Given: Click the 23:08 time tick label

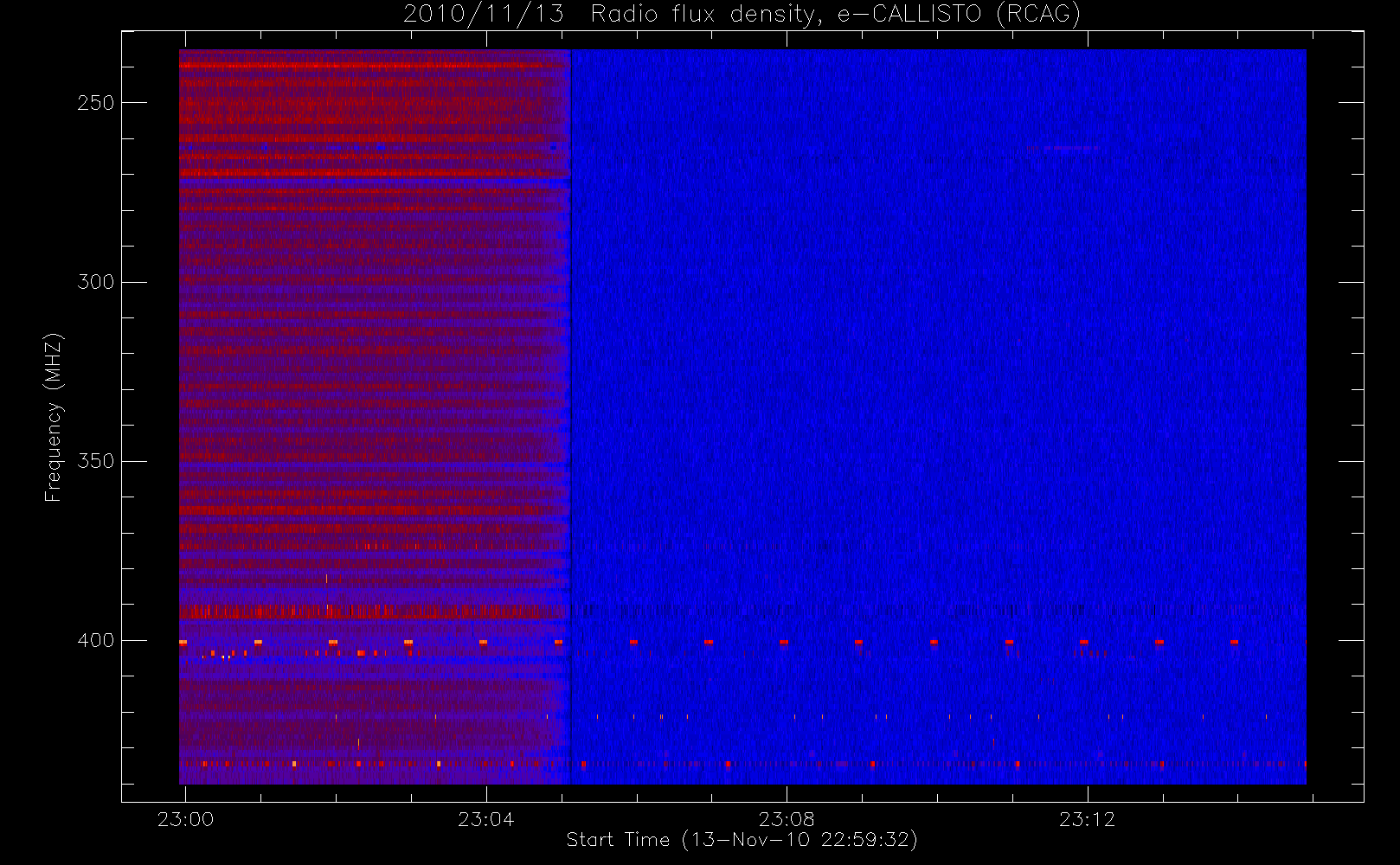Looking at the screenshot, I should point(787,819).
